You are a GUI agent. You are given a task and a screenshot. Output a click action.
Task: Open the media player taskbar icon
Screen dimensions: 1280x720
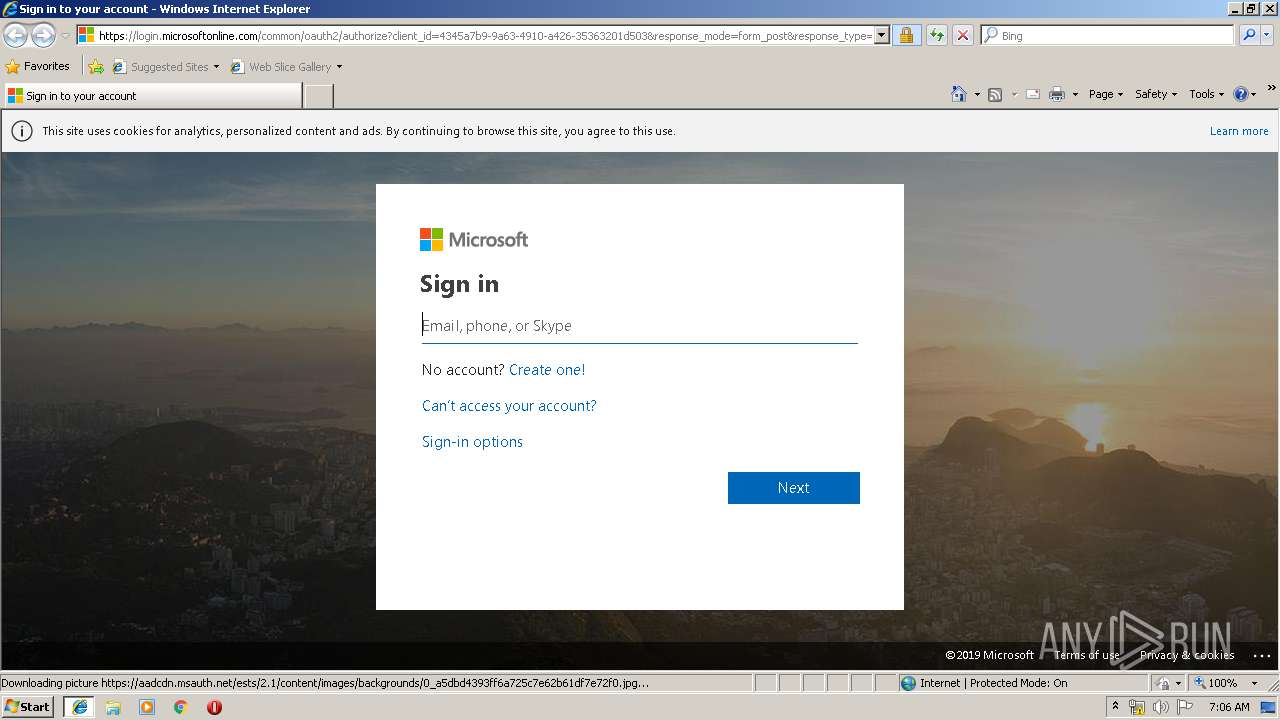[147, 707]
